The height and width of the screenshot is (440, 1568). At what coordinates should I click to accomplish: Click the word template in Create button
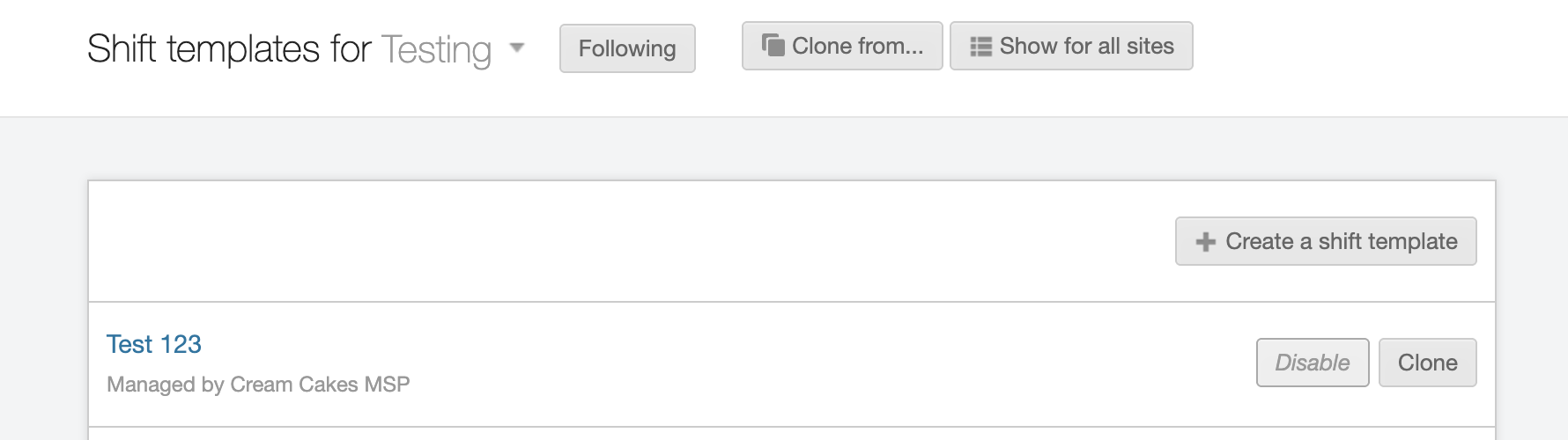(1414, 241)
